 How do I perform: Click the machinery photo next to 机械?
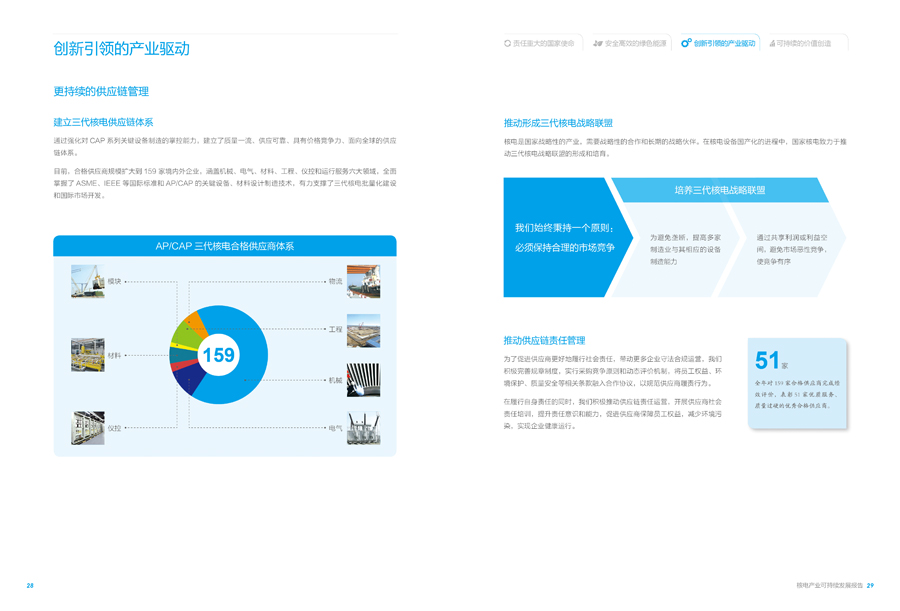pyautogui.click(x=363, y=380)
